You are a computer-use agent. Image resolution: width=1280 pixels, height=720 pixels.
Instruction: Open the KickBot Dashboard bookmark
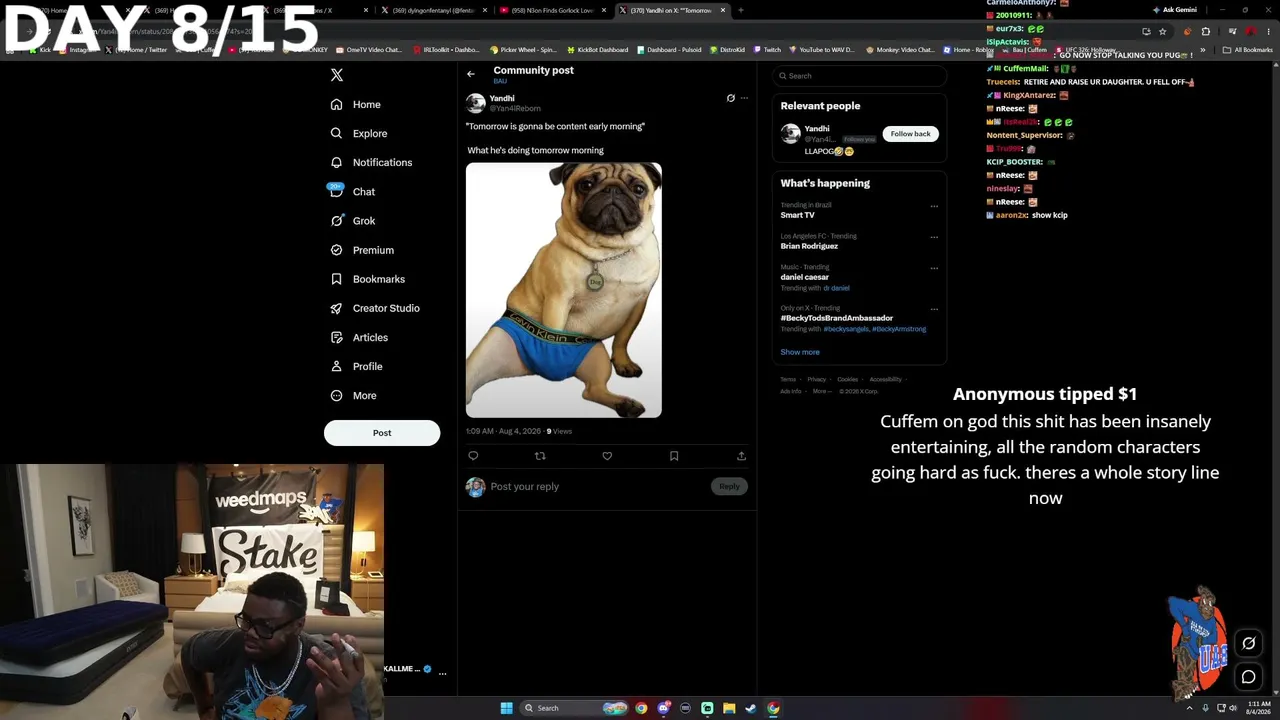(x=598, y=49)
